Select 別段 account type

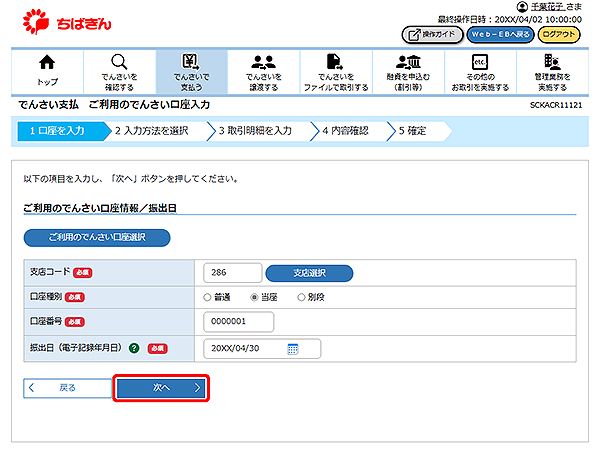tap(302, 297)
